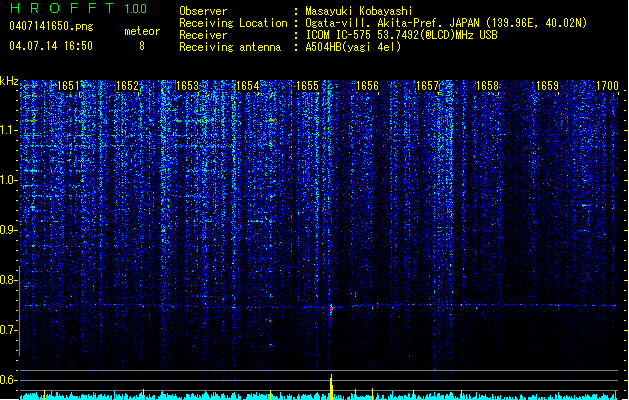Click the HROFFT 1.0.0 title text
629x400 pixels.
(78, 8)
